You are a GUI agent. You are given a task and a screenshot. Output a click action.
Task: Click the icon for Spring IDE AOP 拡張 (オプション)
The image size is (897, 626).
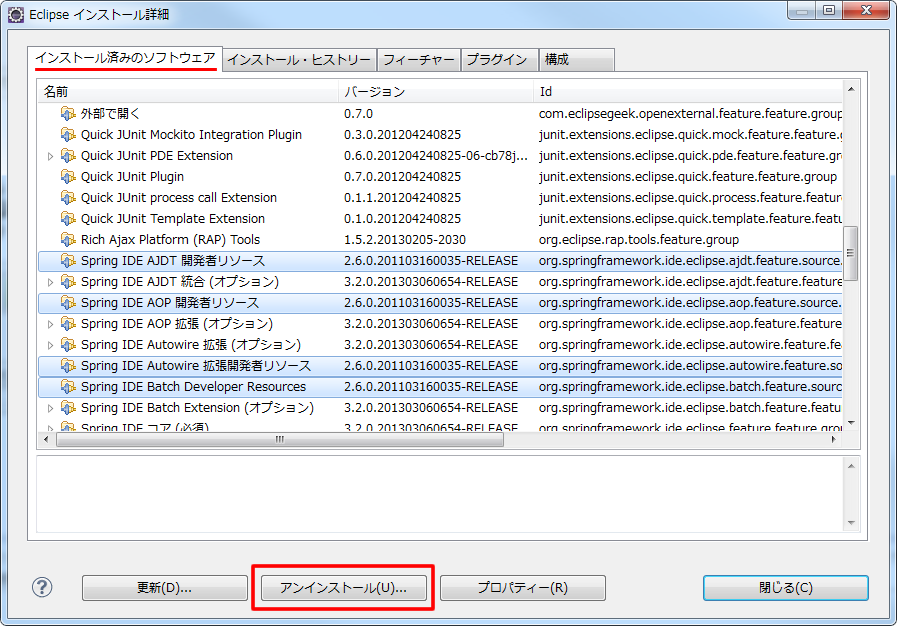(x=68, y=323)
